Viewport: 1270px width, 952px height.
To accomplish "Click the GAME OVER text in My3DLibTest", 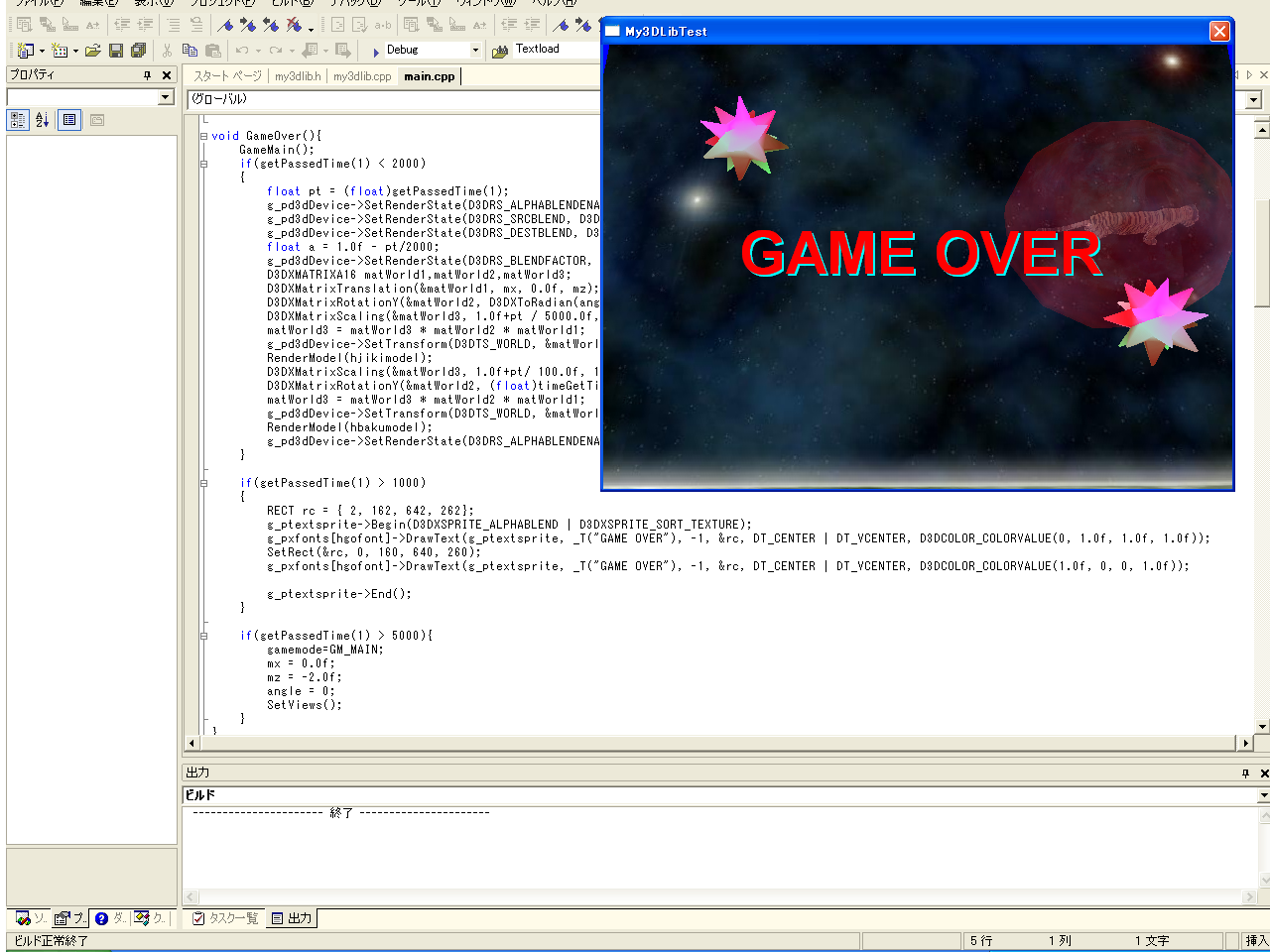I will click(921, 254).
